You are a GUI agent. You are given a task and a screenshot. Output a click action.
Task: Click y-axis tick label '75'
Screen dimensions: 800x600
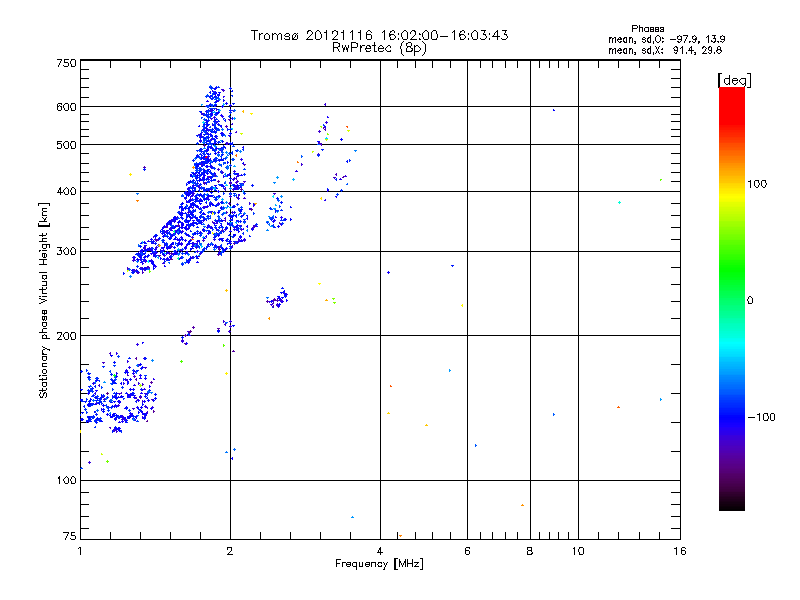tap(70, 536)
